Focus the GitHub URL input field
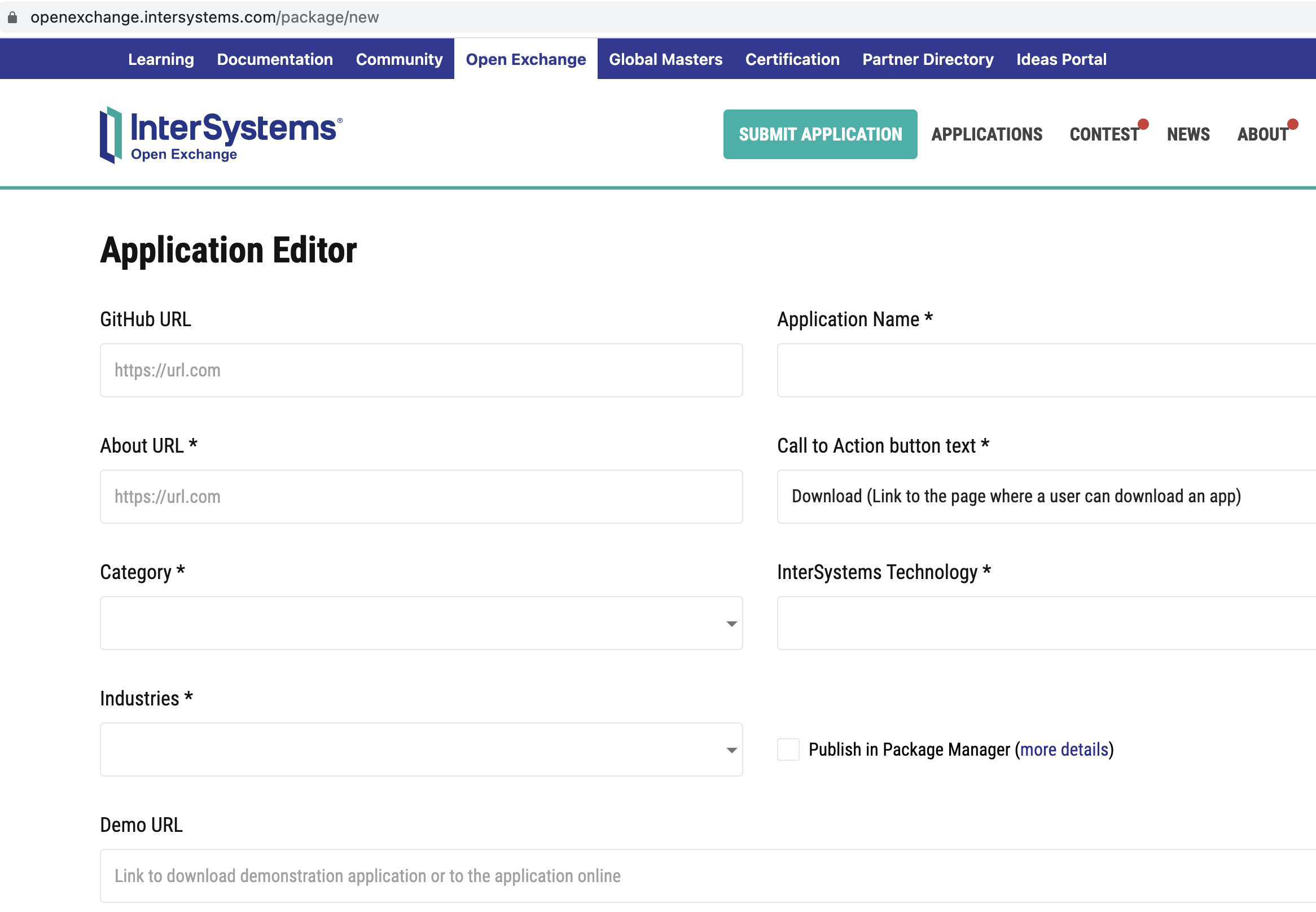Image resolution: width=1316 pixels, height=912 pixels. [421, 370]
